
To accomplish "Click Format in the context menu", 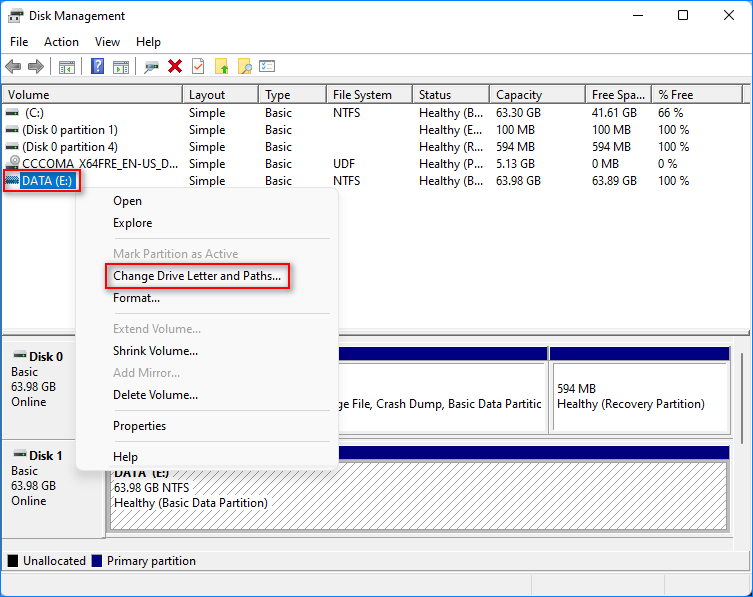I will 136,298.
